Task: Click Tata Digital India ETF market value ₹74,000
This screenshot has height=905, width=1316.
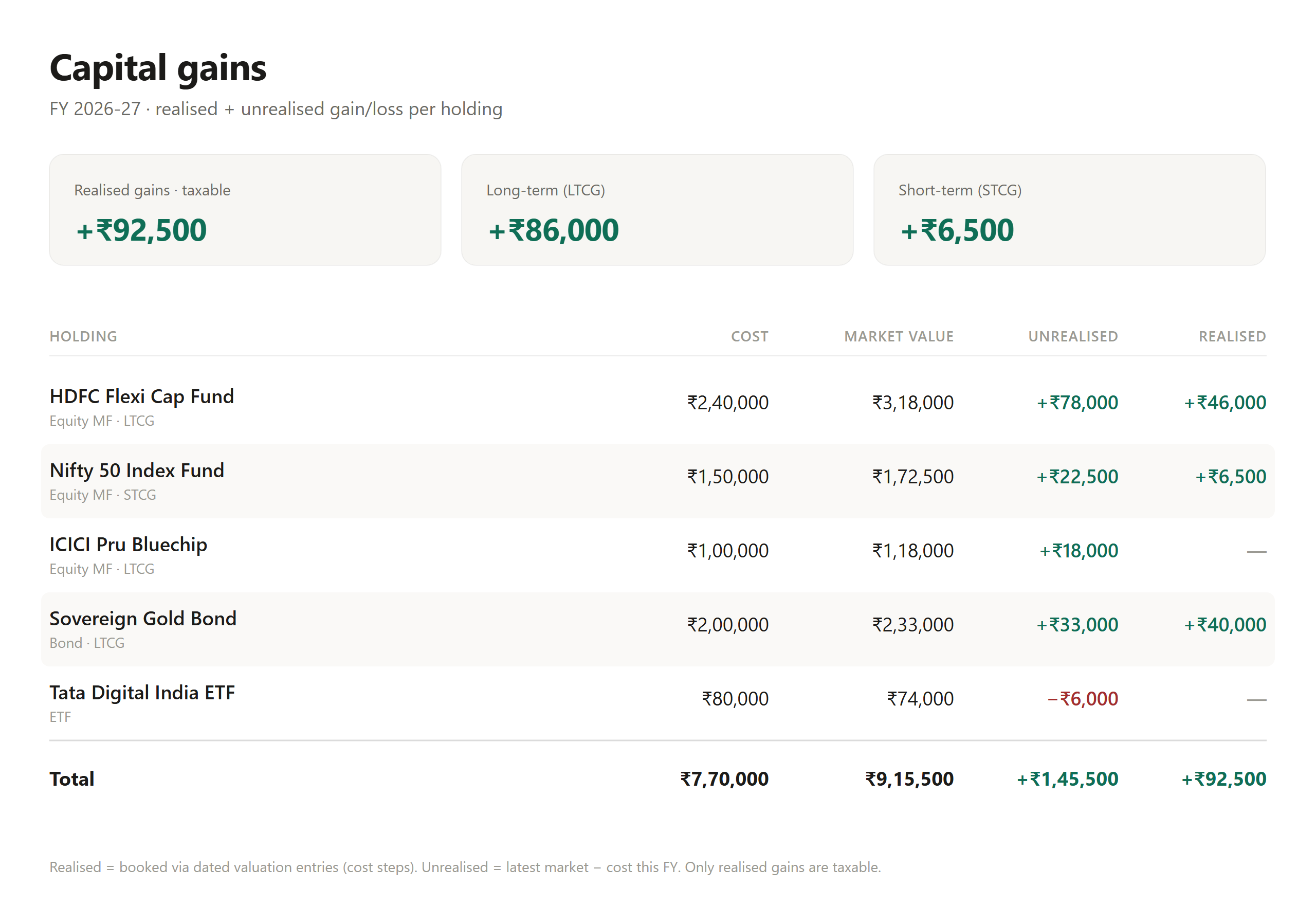Action: pos(920,699)
